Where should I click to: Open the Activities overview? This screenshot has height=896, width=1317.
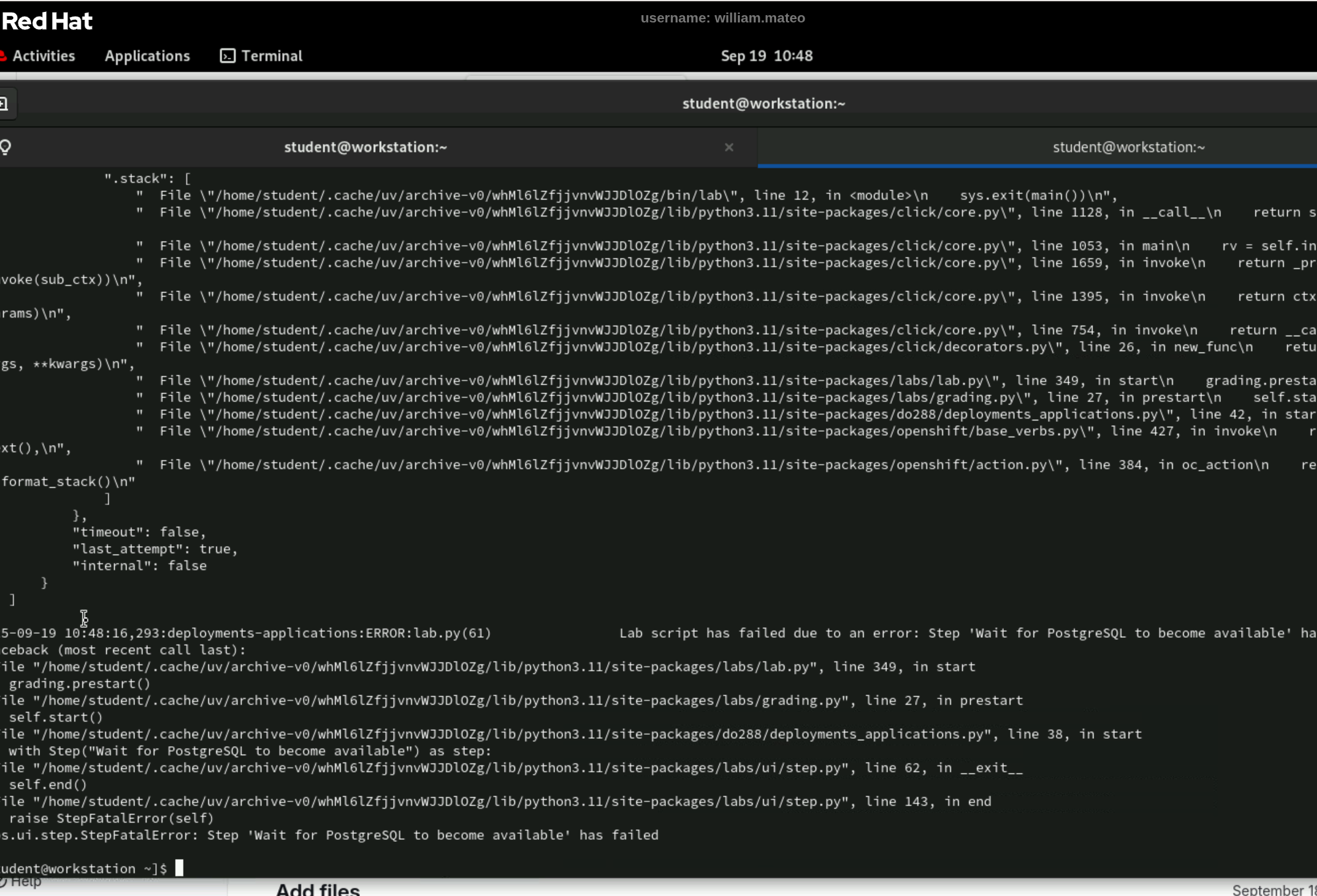point(44,56)
